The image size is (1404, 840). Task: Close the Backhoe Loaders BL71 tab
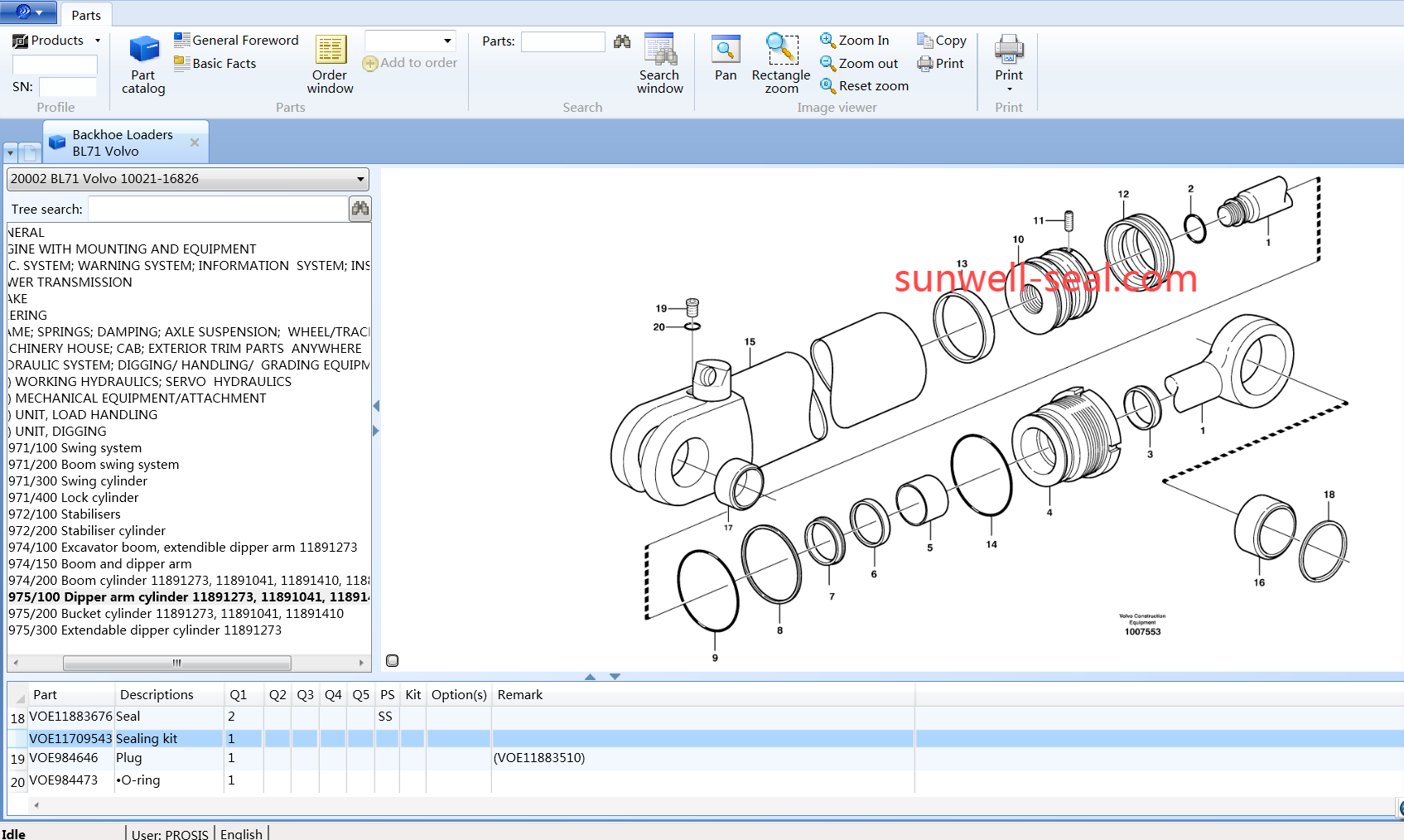coord(195,142)
